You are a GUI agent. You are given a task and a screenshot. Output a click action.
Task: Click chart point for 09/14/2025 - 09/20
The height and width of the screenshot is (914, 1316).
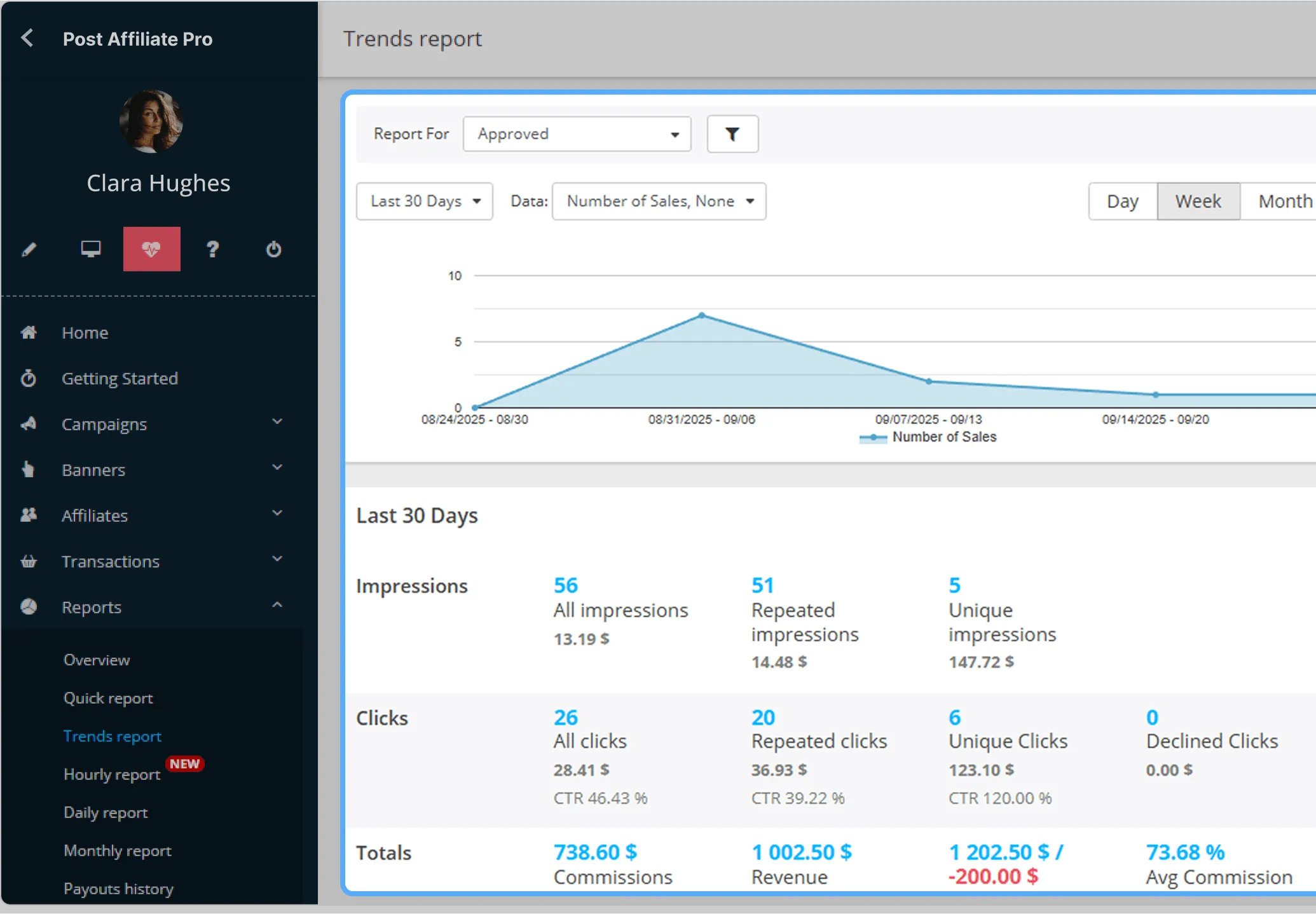pos(1156,395)
